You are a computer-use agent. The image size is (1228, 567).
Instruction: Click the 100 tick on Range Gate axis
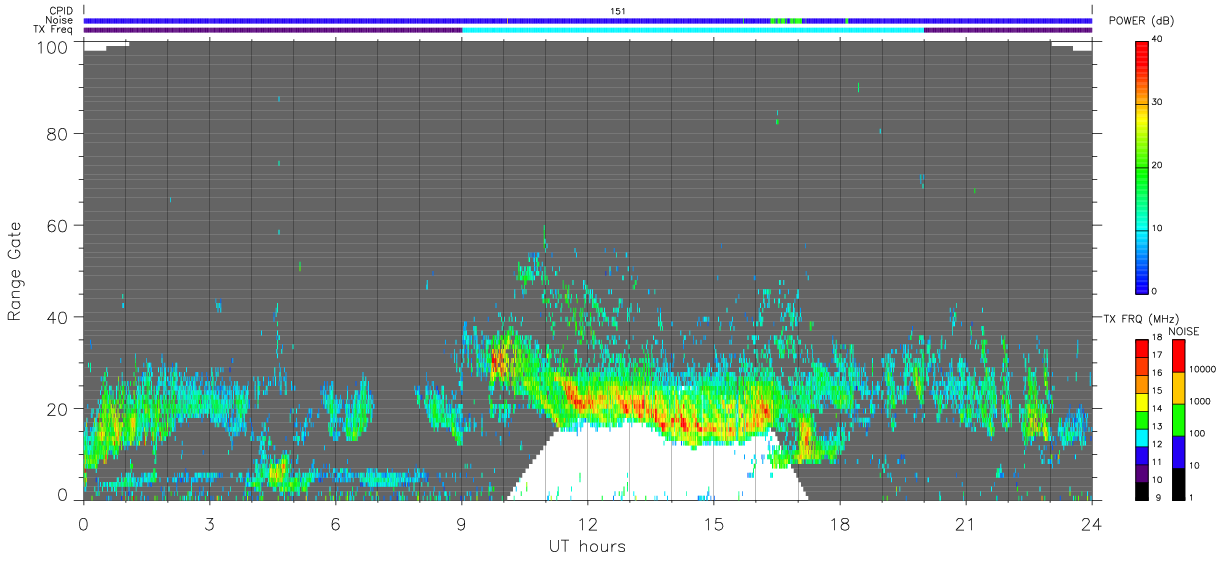[50, 47]
